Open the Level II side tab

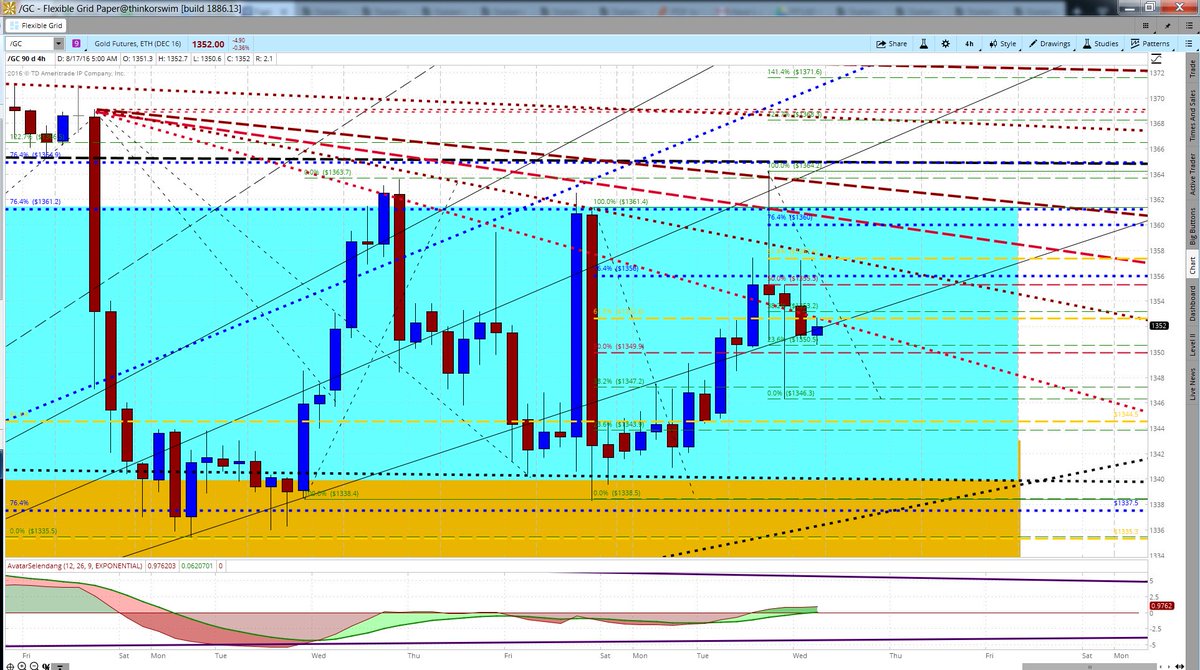point(1191,345)
